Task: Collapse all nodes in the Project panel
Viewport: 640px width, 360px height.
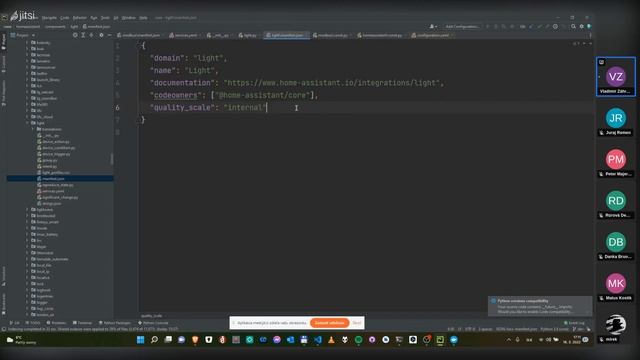Action: coord(91,35)
